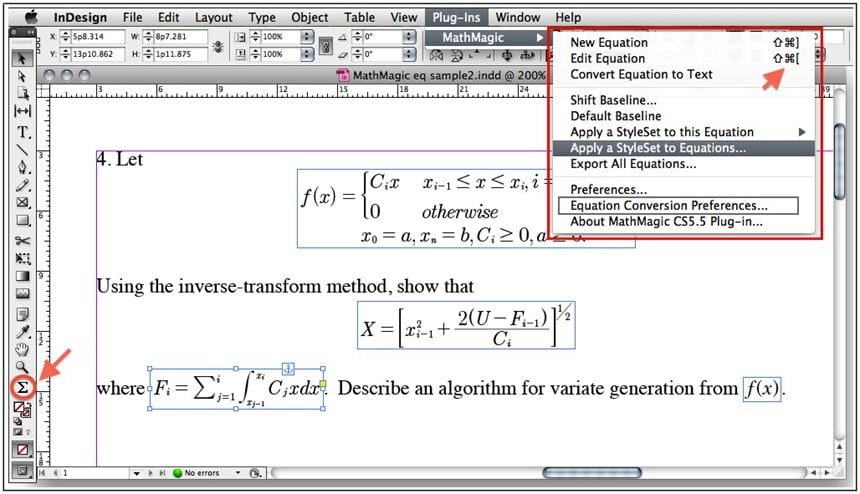Click the X position input field
The image size is (860, 494).
click(x=98, y=37)
